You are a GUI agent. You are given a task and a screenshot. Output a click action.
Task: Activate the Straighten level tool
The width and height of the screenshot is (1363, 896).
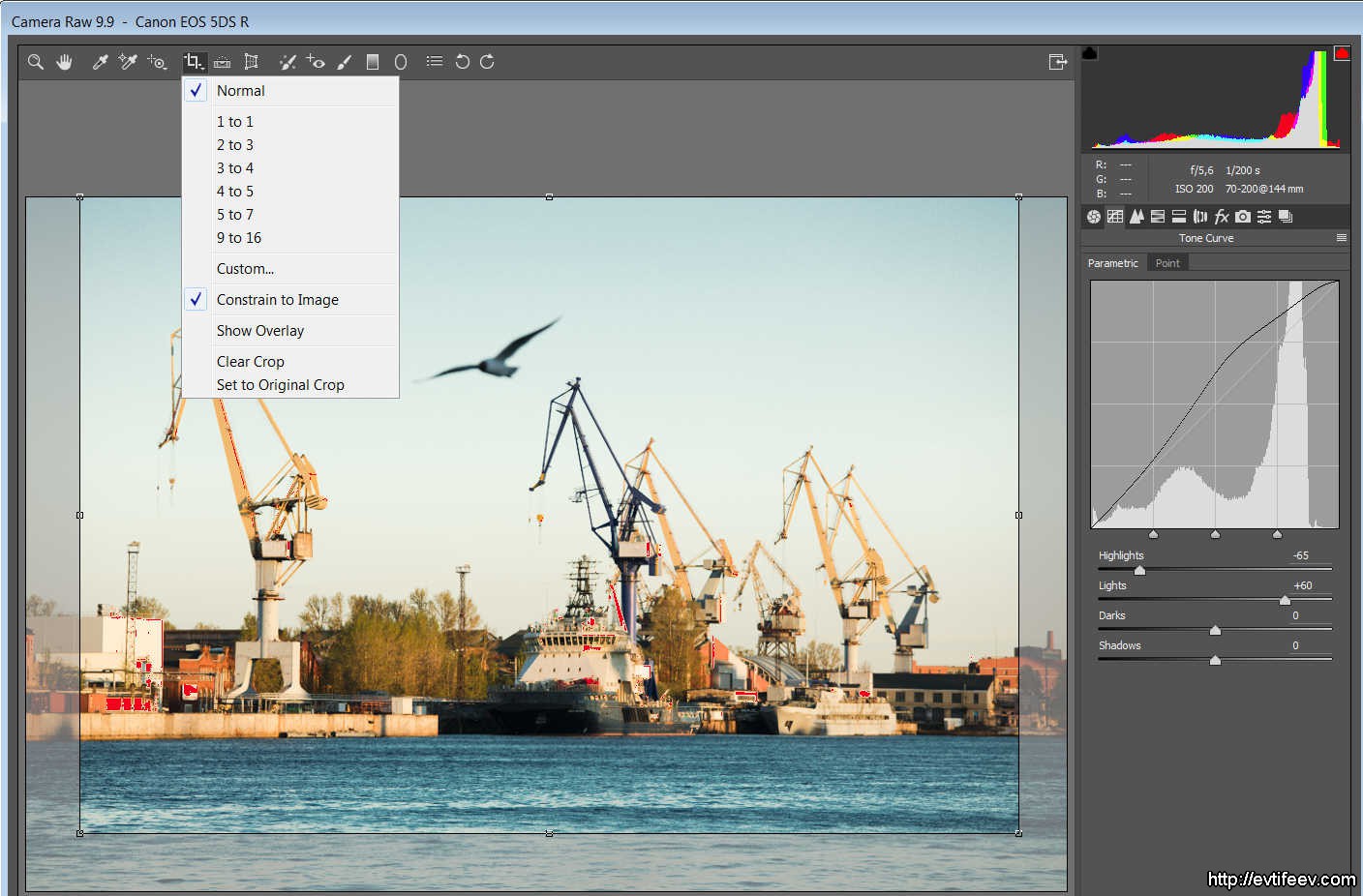click(x=222, y=62)
